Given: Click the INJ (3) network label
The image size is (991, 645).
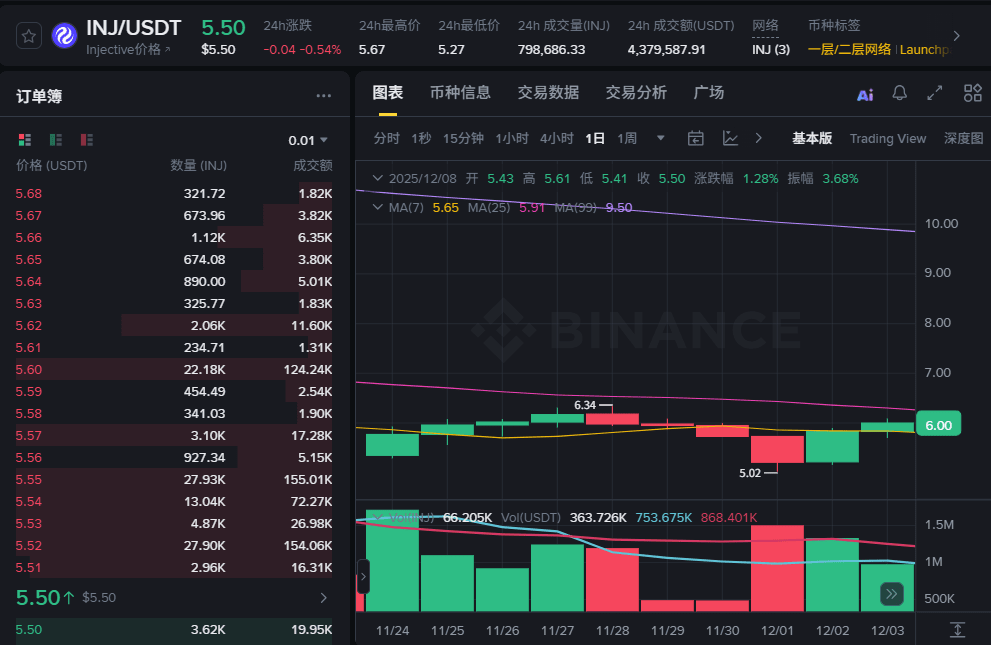Looking at the screenshot, I should [x=770, y=50].
